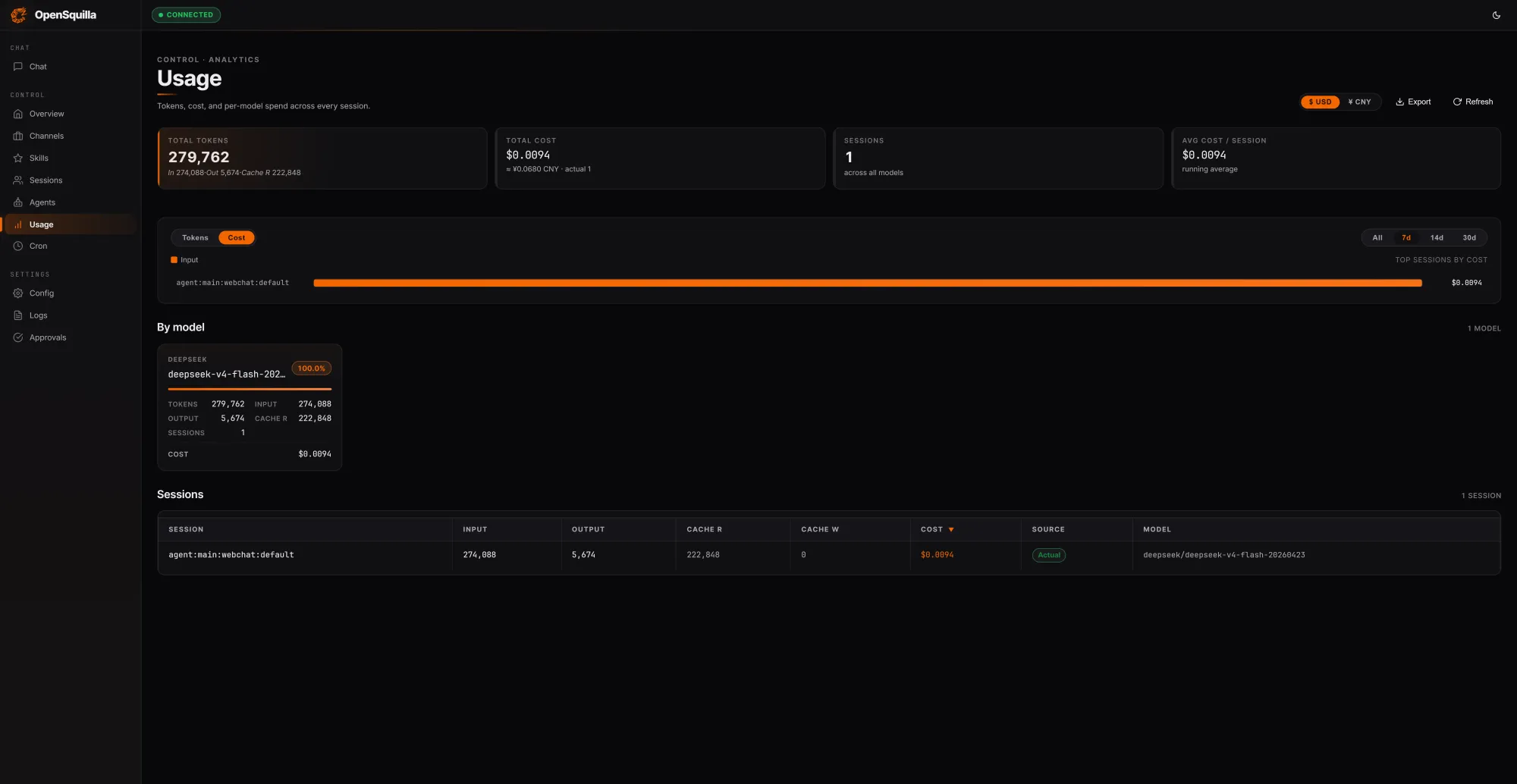The height and width of the screenshot is (784, 1517).
Task: Click the Total Tokens card
Action: (x=322, y=158)
